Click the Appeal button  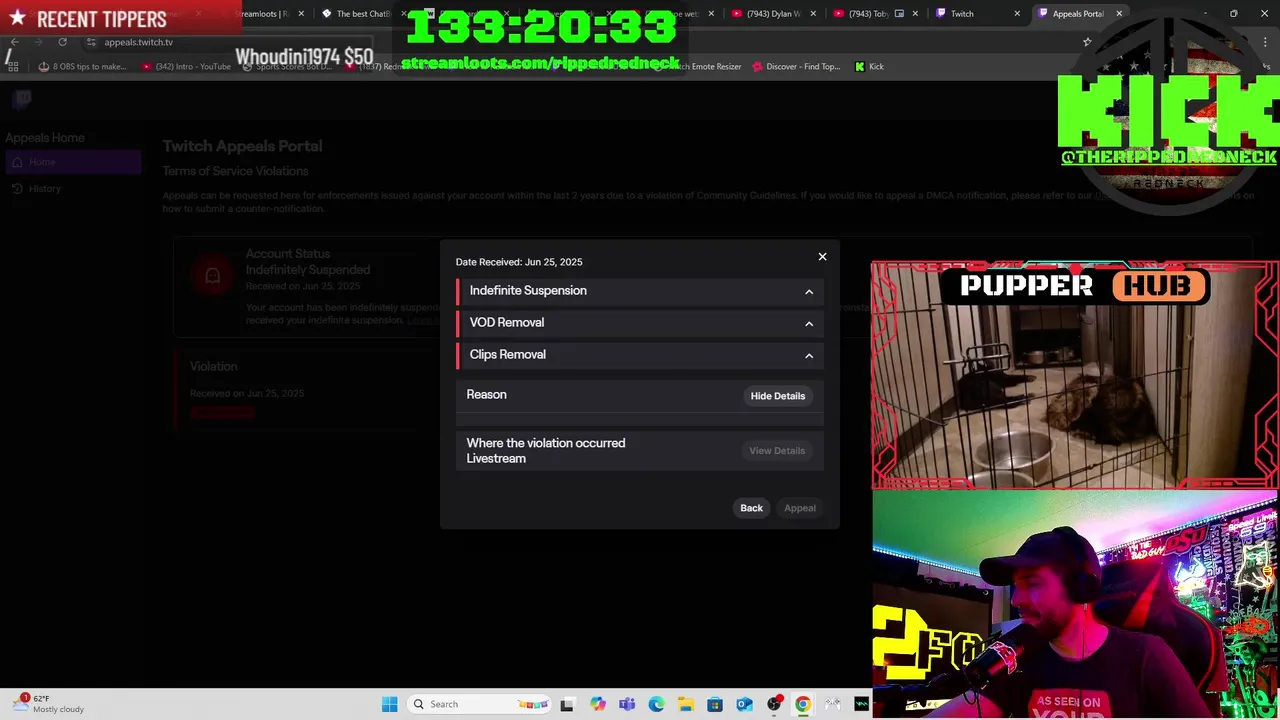pos(799,508)
